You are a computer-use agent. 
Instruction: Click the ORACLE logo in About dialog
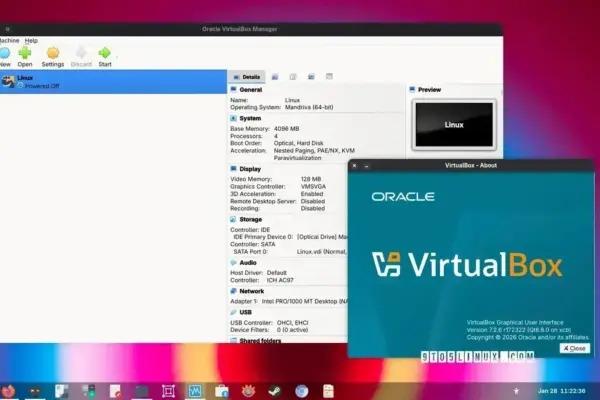(403, 197)
